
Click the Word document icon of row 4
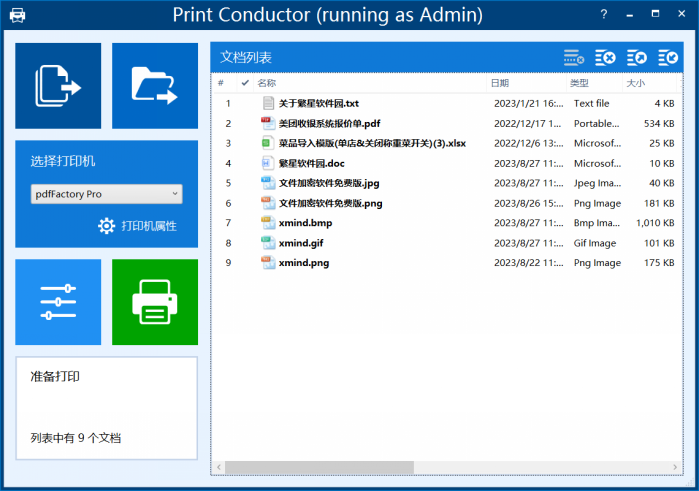268,163
